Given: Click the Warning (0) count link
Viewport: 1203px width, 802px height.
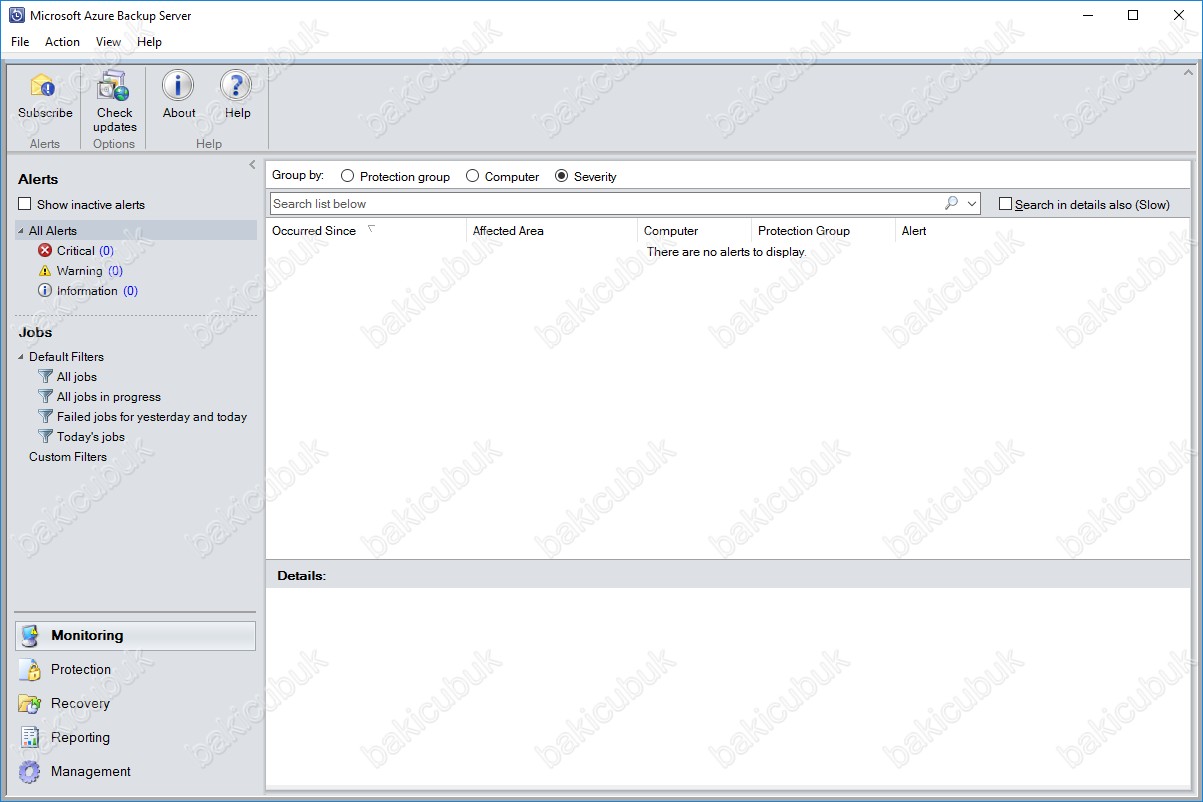Looking at the screenshot, I should [115, 271].
